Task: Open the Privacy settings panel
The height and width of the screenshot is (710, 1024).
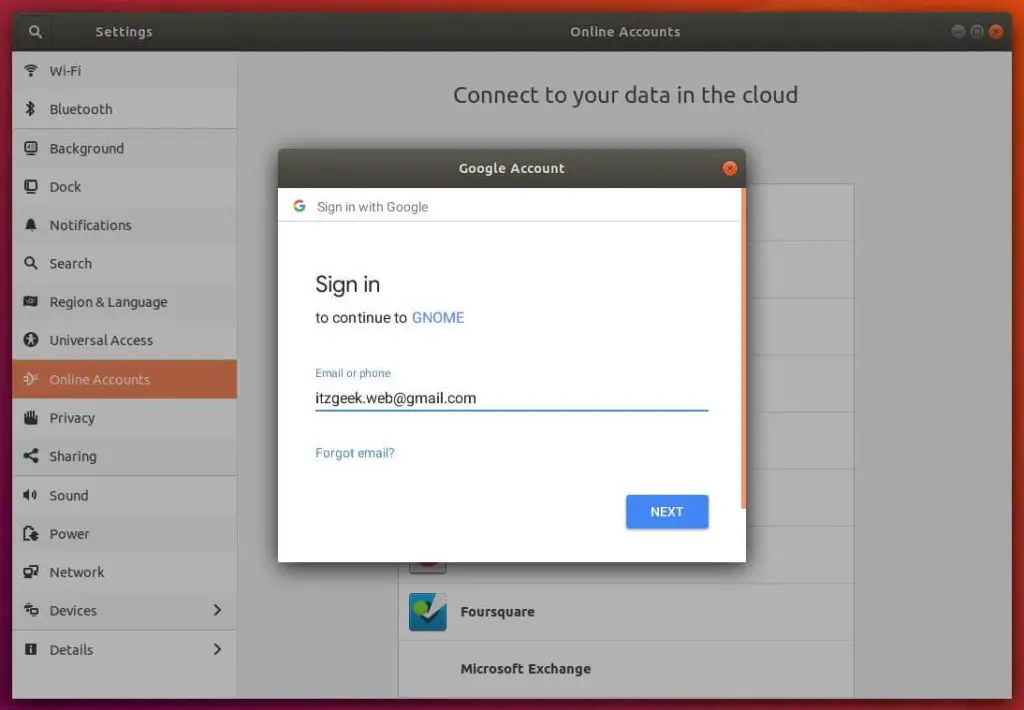Action: [x=125, y=418]
